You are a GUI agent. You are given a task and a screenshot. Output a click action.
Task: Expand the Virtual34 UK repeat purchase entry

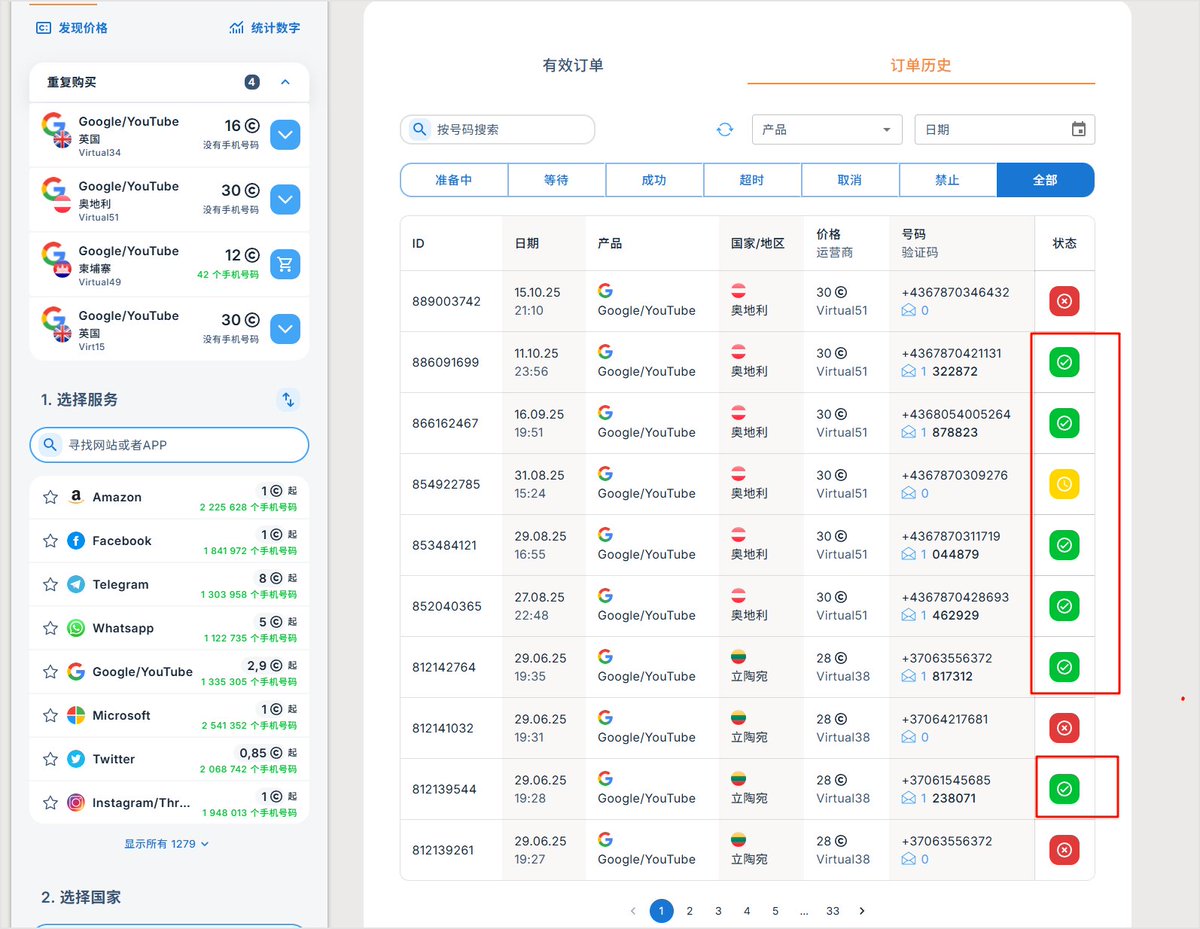pyautogui.click(x=286, y=132)
